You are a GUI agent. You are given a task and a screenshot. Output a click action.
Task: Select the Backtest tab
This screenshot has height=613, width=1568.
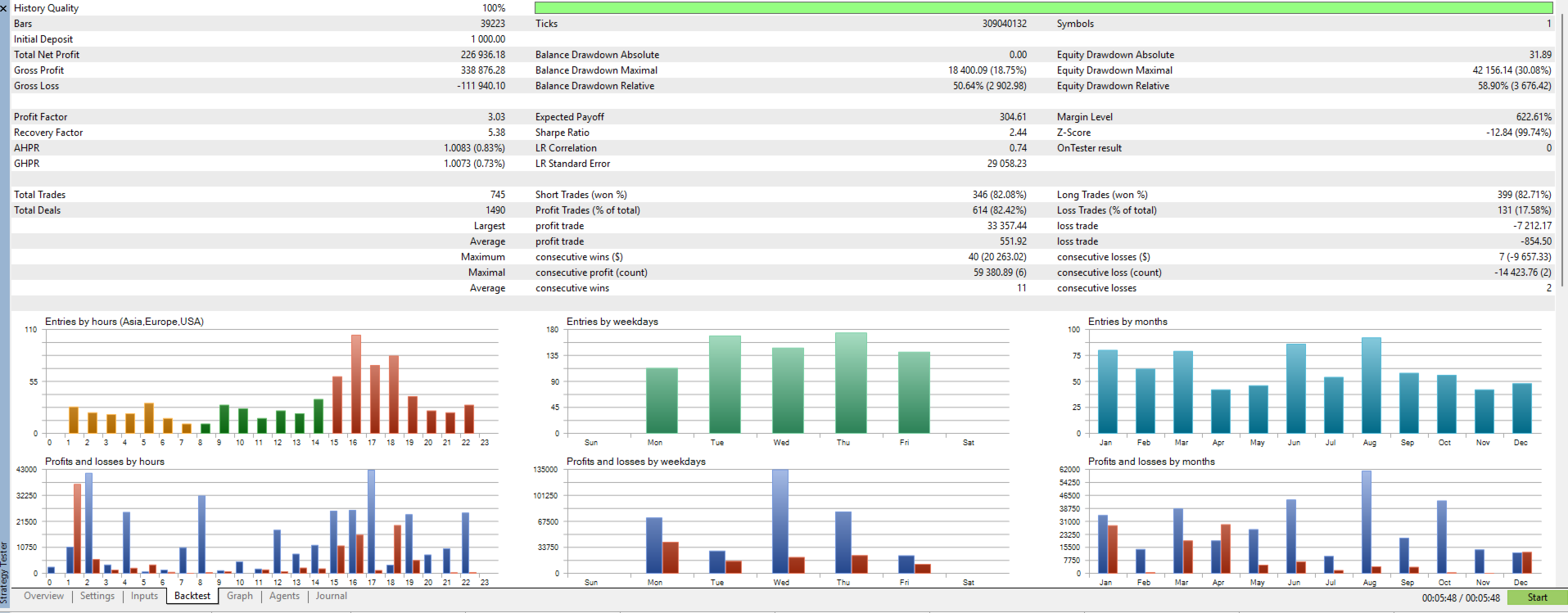192,596
